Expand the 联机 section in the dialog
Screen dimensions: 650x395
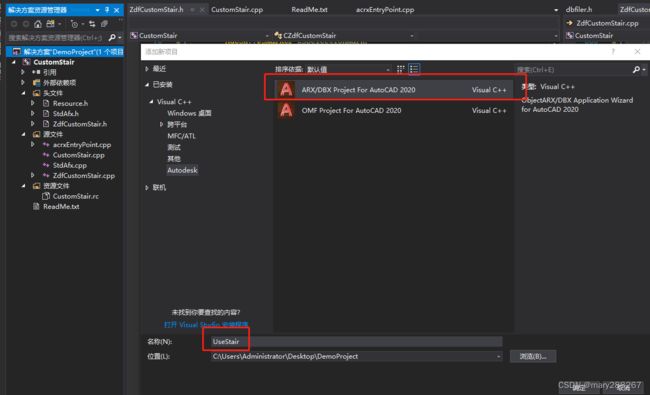(147, 188)
